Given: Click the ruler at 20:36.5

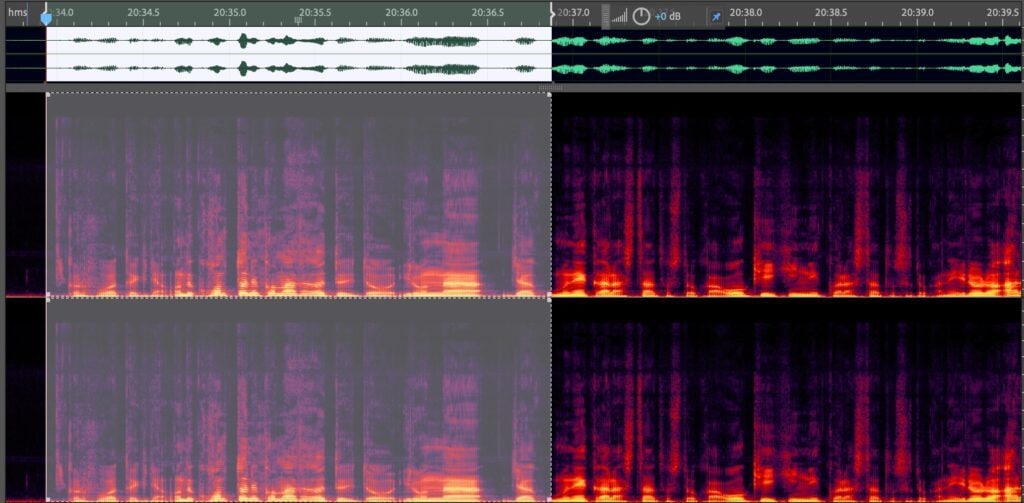Looking at the screenshot, I should click(x=488, y=12).
